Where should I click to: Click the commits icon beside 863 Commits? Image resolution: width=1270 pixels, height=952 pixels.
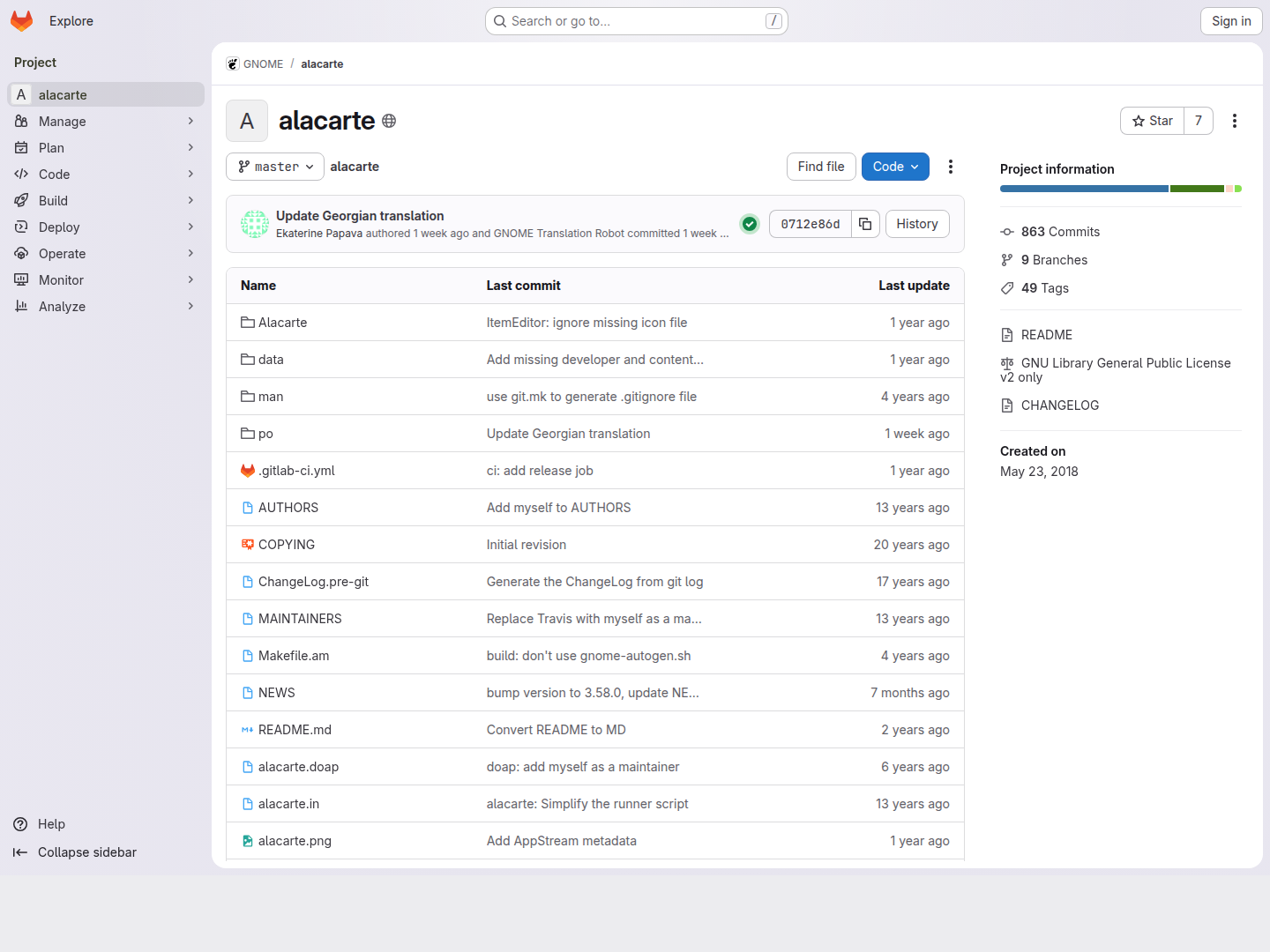tap(1007, 232)
